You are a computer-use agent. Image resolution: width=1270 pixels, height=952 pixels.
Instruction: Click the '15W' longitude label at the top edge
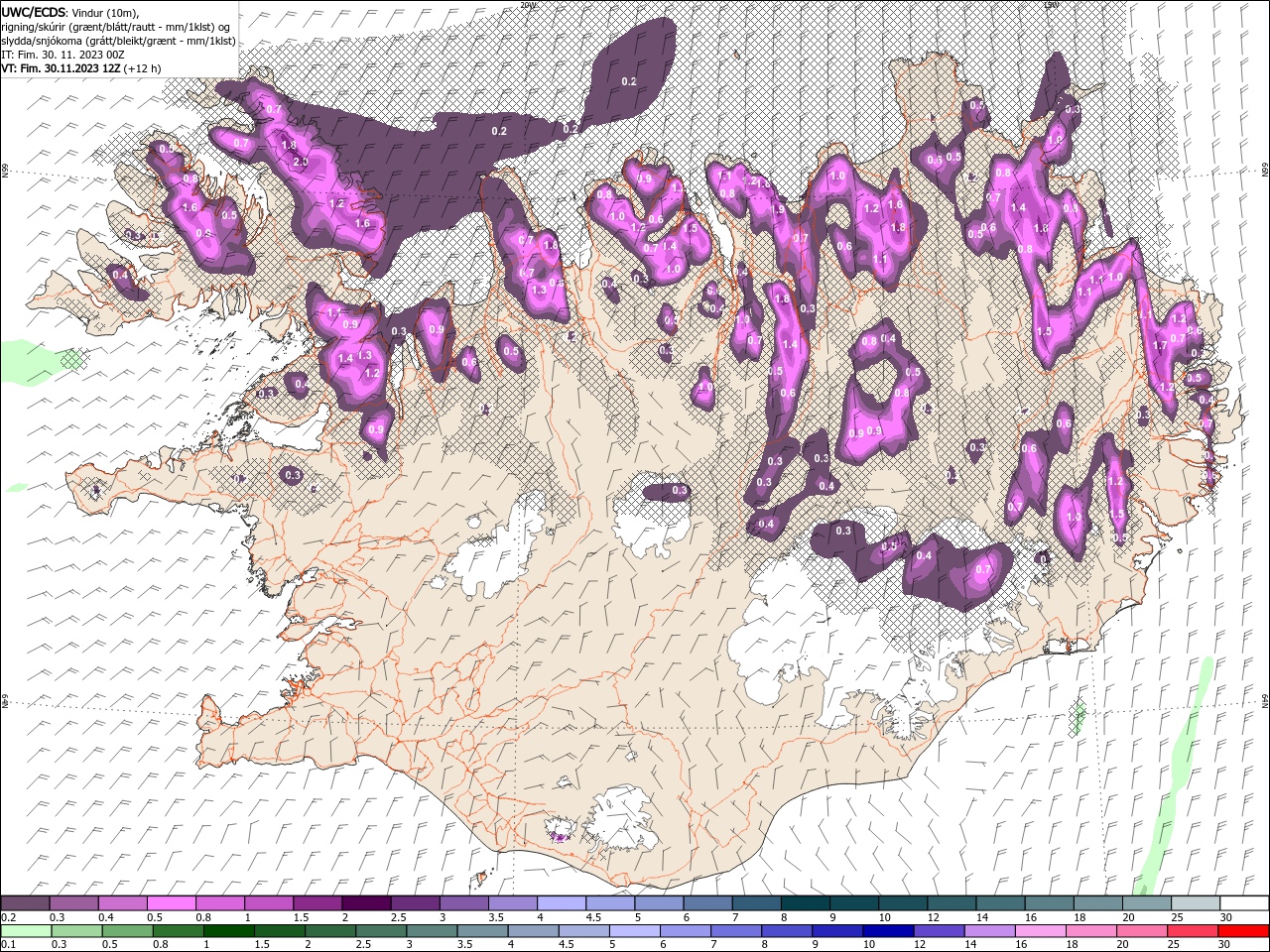point(1051,4)
